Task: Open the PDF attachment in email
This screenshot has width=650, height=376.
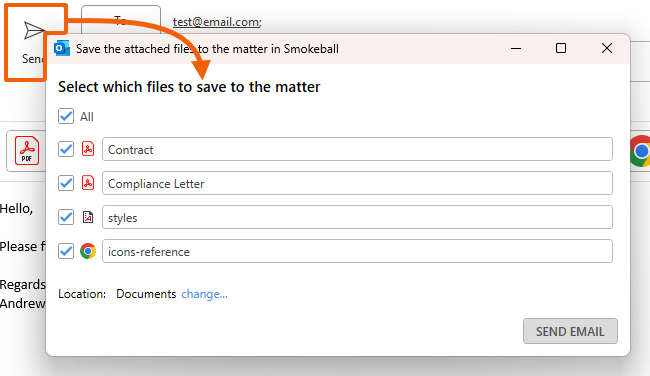Action: click(27, 150)
